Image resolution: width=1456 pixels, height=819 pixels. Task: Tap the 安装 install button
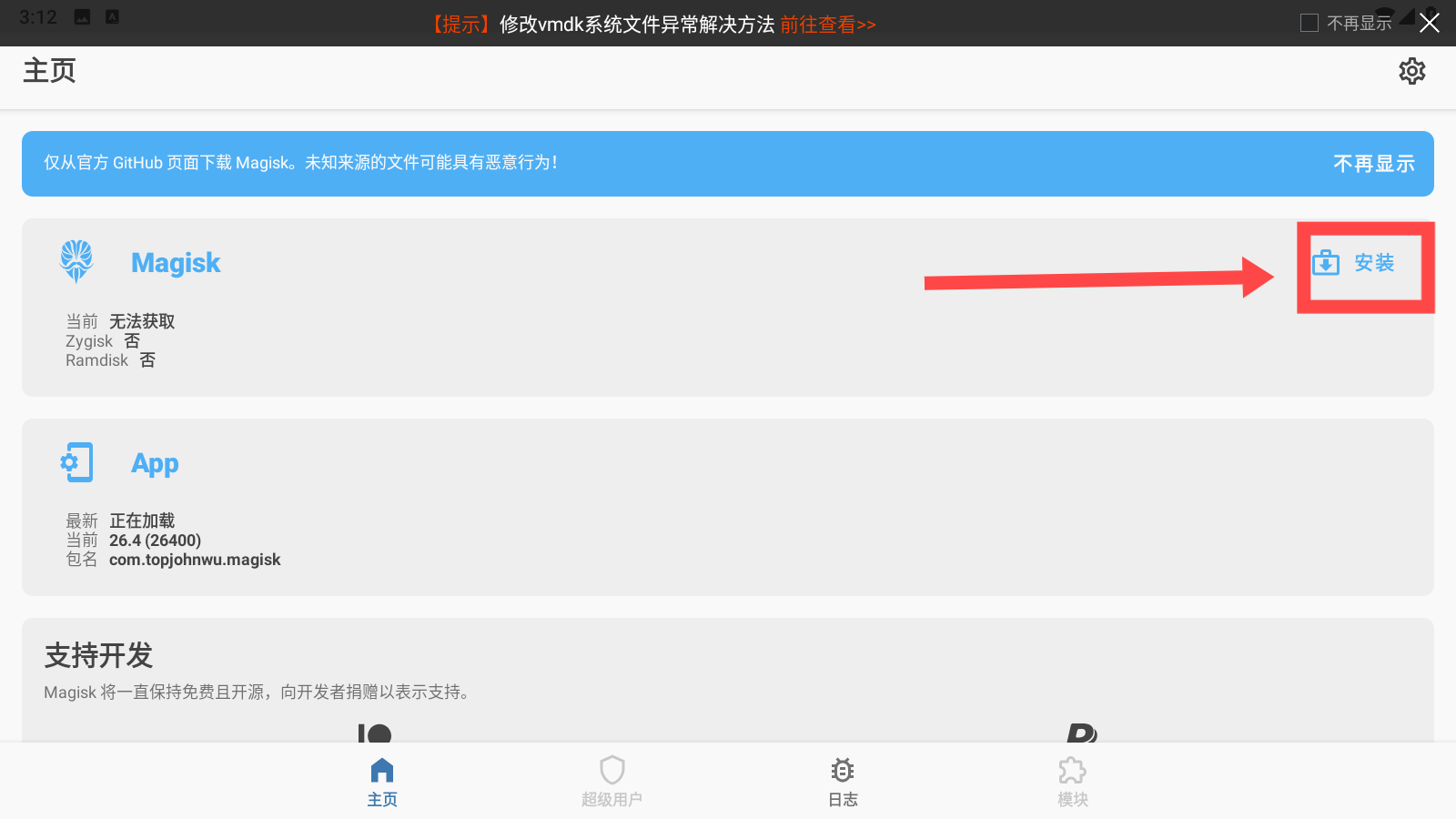click(1365, 267)
